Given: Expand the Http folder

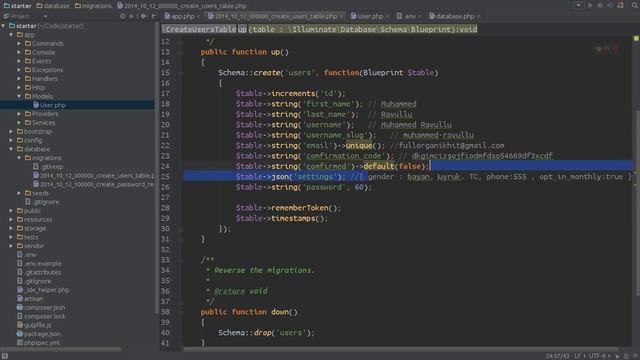Looking at the screenshot, I should point(19,87).
